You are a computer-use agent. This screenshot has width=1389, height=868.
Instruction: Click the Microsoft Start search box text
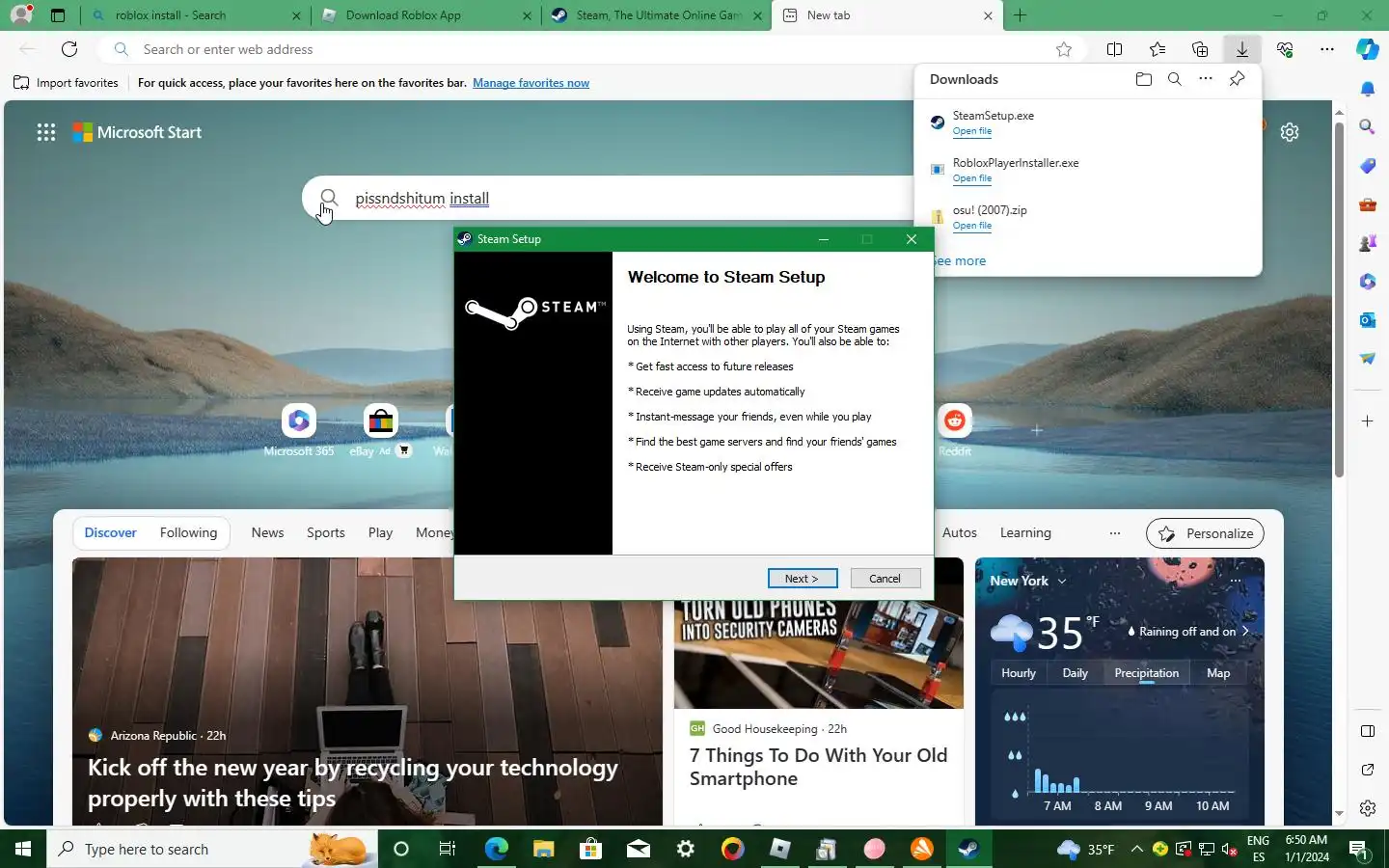422,199
